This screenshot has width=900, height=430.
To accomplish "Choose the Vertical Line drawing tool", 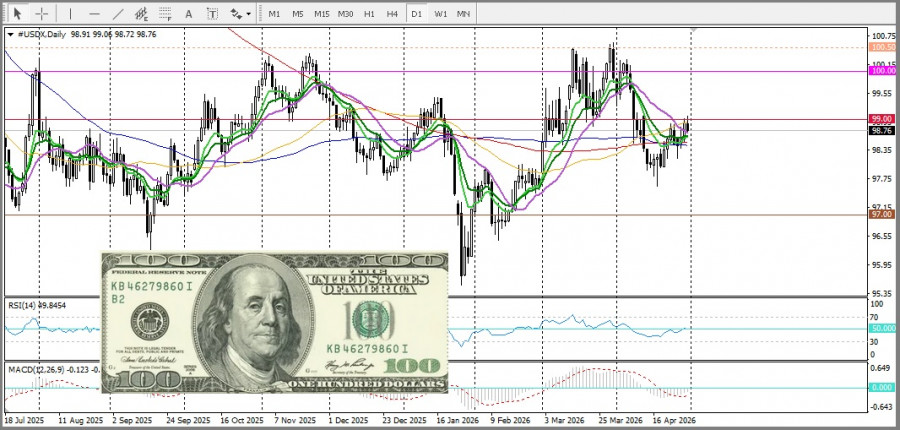I will (x=70, y=13).
